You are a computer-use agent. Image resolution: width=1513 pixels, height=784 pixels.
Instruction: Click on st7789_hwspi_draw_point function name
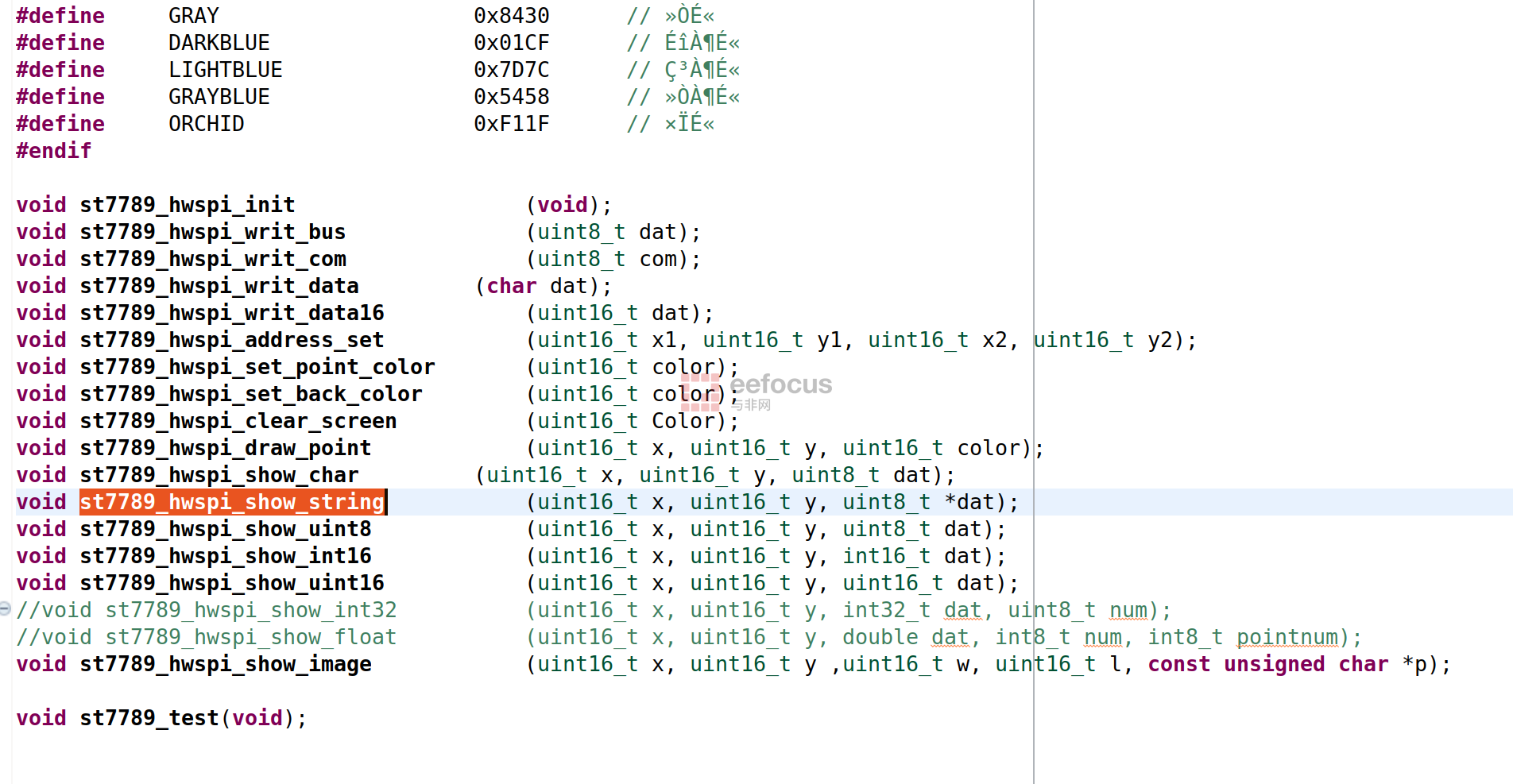click(x=226, y=448)
